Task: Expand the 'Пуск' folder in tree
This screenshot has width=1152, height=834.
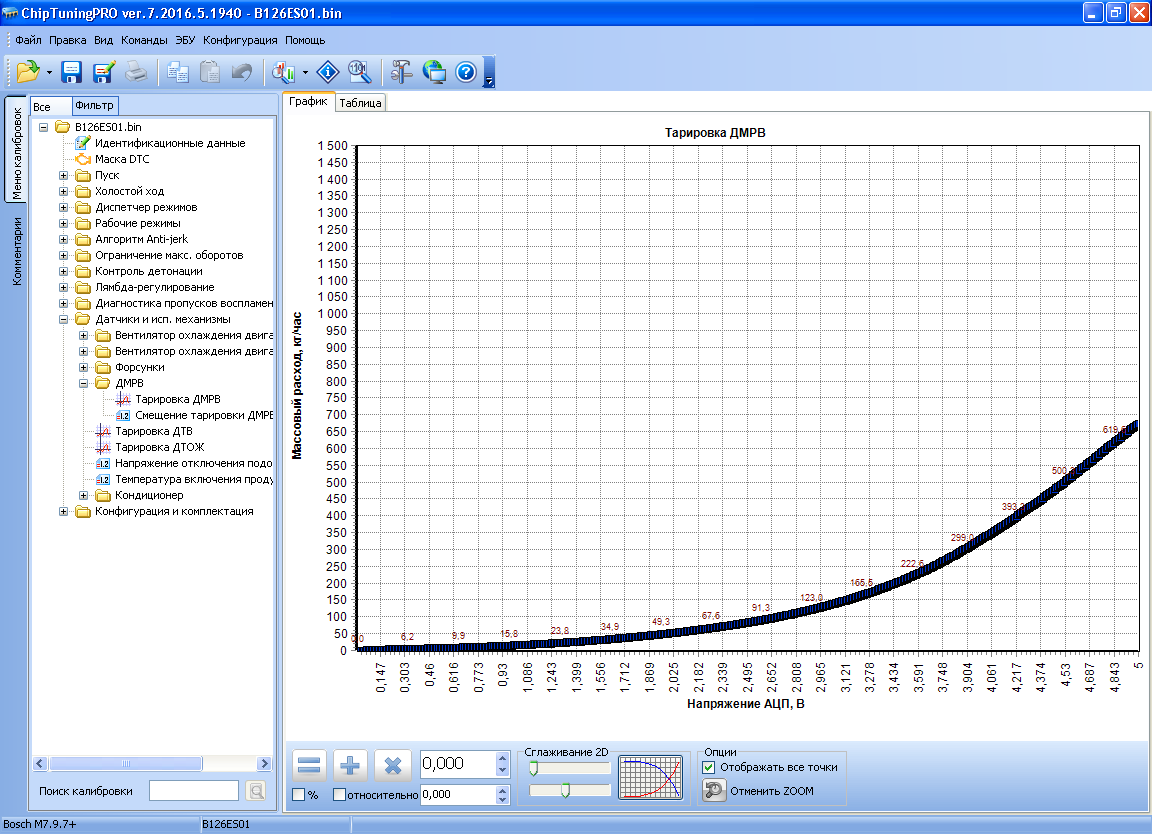Action: pyautogui.click(x=64, y=175)
